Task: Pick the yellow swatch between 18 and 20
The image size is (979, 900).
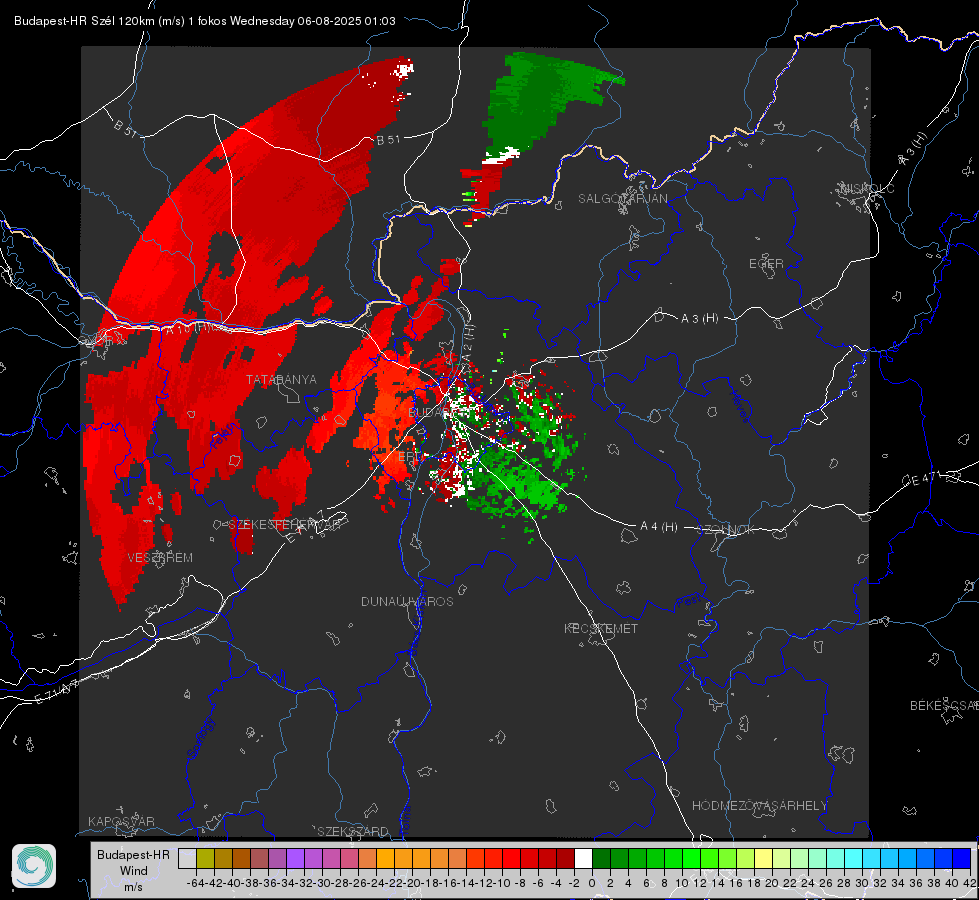Action: click(x=763, y=858)
